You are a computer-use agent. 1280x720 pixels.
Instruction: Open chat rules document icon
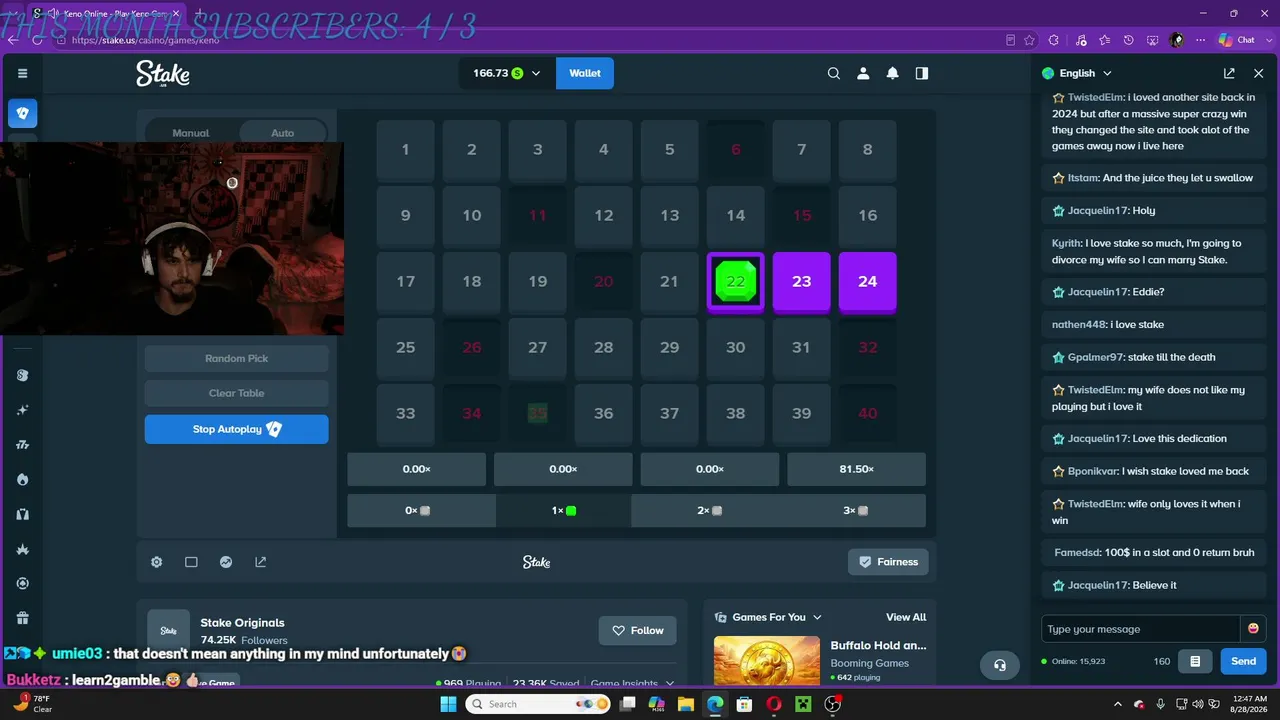pyautogui.click(x=1195, y=661)
